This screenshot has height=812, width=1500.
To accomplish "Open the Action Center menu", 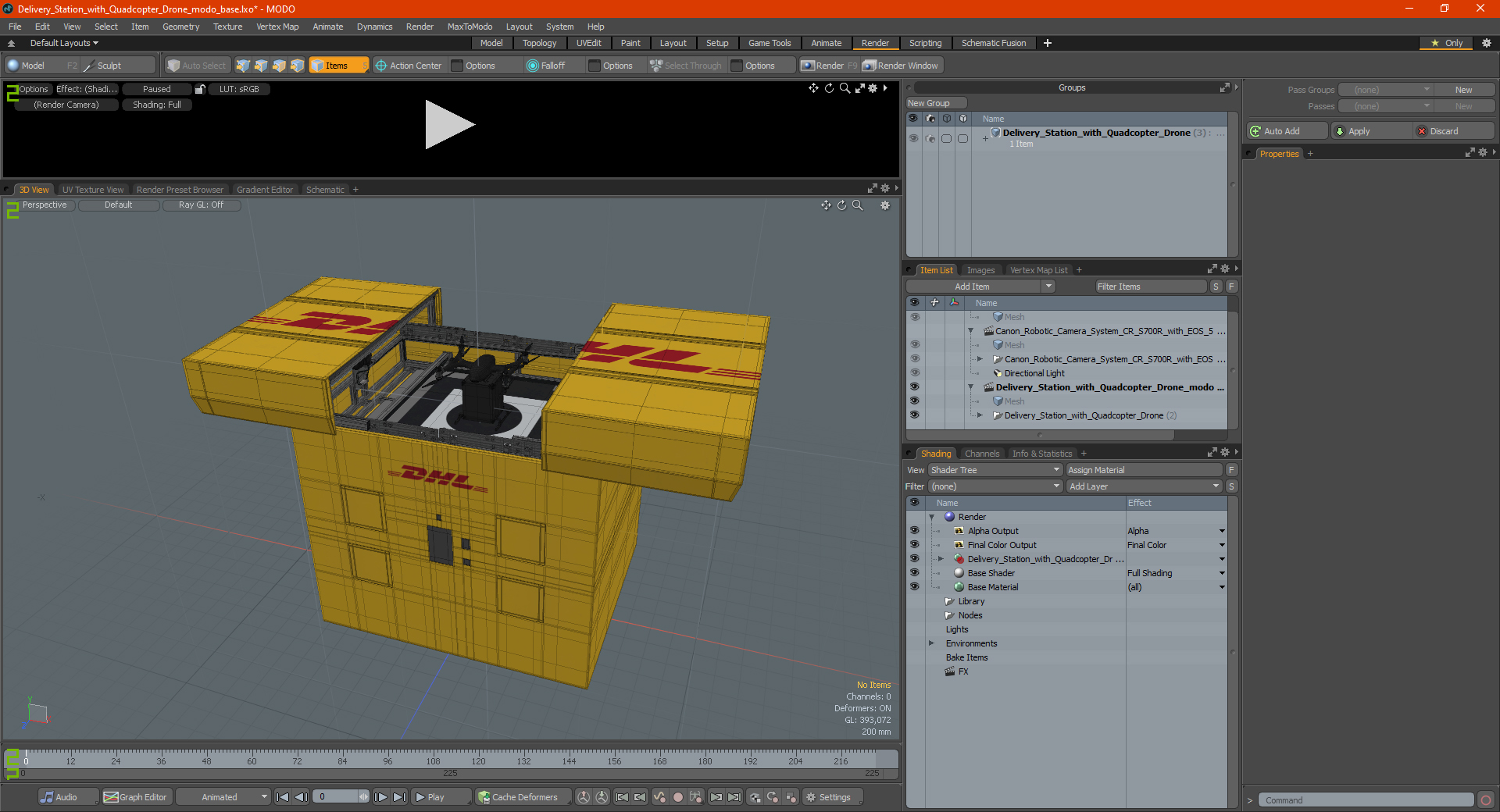I will pyautogui.click(x=409, y=66).
